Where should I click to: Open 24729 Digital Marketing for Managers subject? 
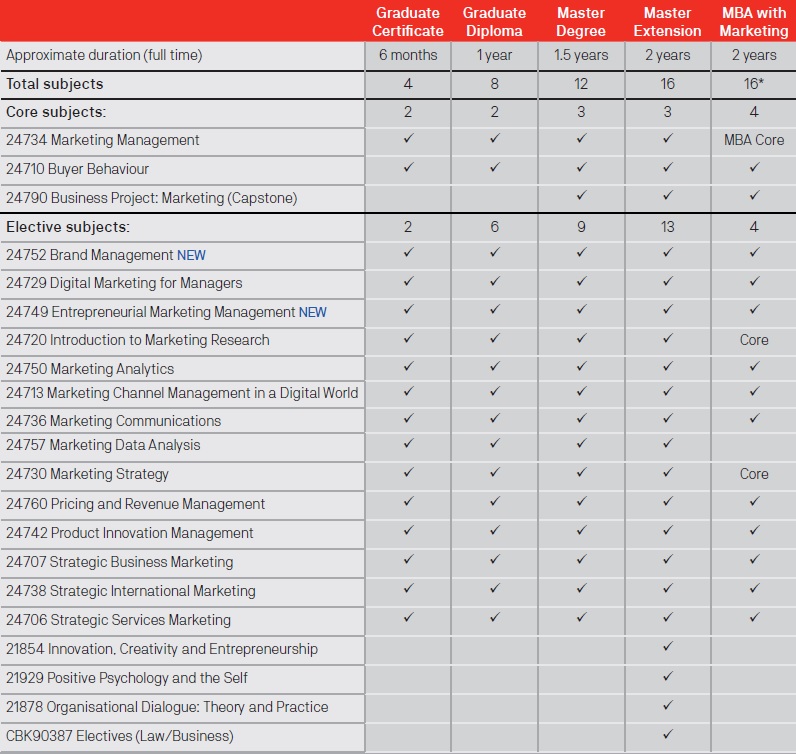coord(124,283)
